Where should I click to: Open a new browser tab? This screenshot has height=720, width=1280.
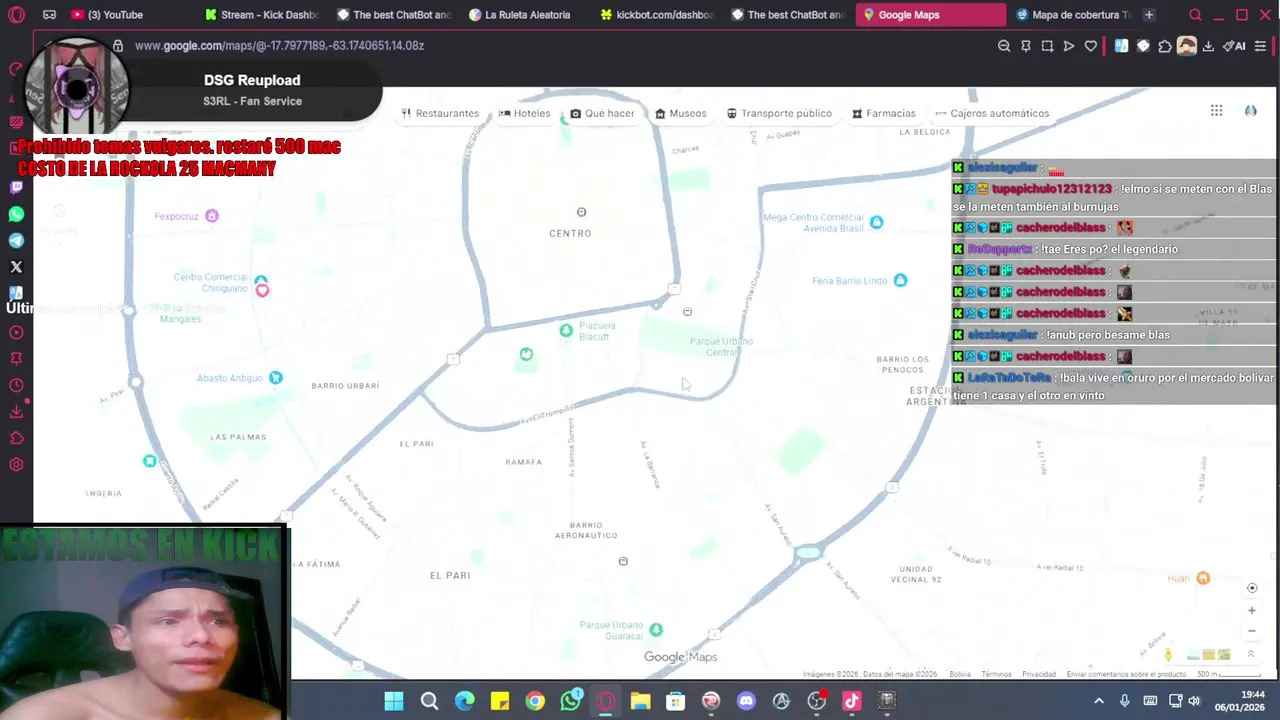coord(1149,15)
